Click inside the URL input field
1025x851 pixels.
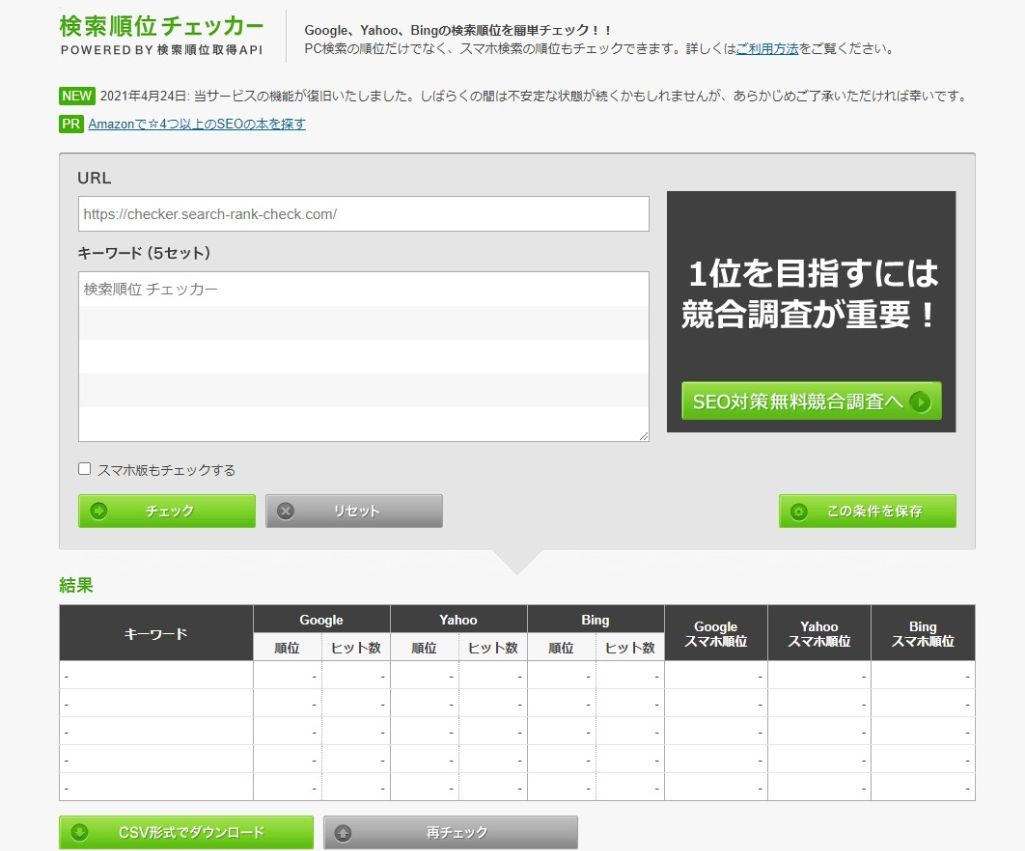click(362, 213)
